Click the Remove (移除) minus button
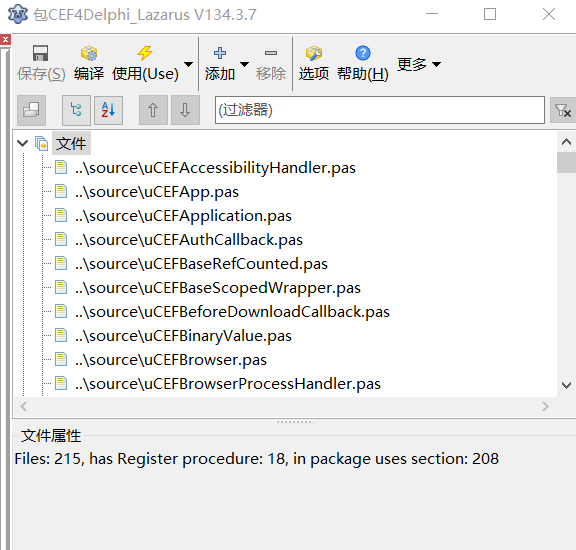Viewport: 576px width, 550px height. (271, 63)
